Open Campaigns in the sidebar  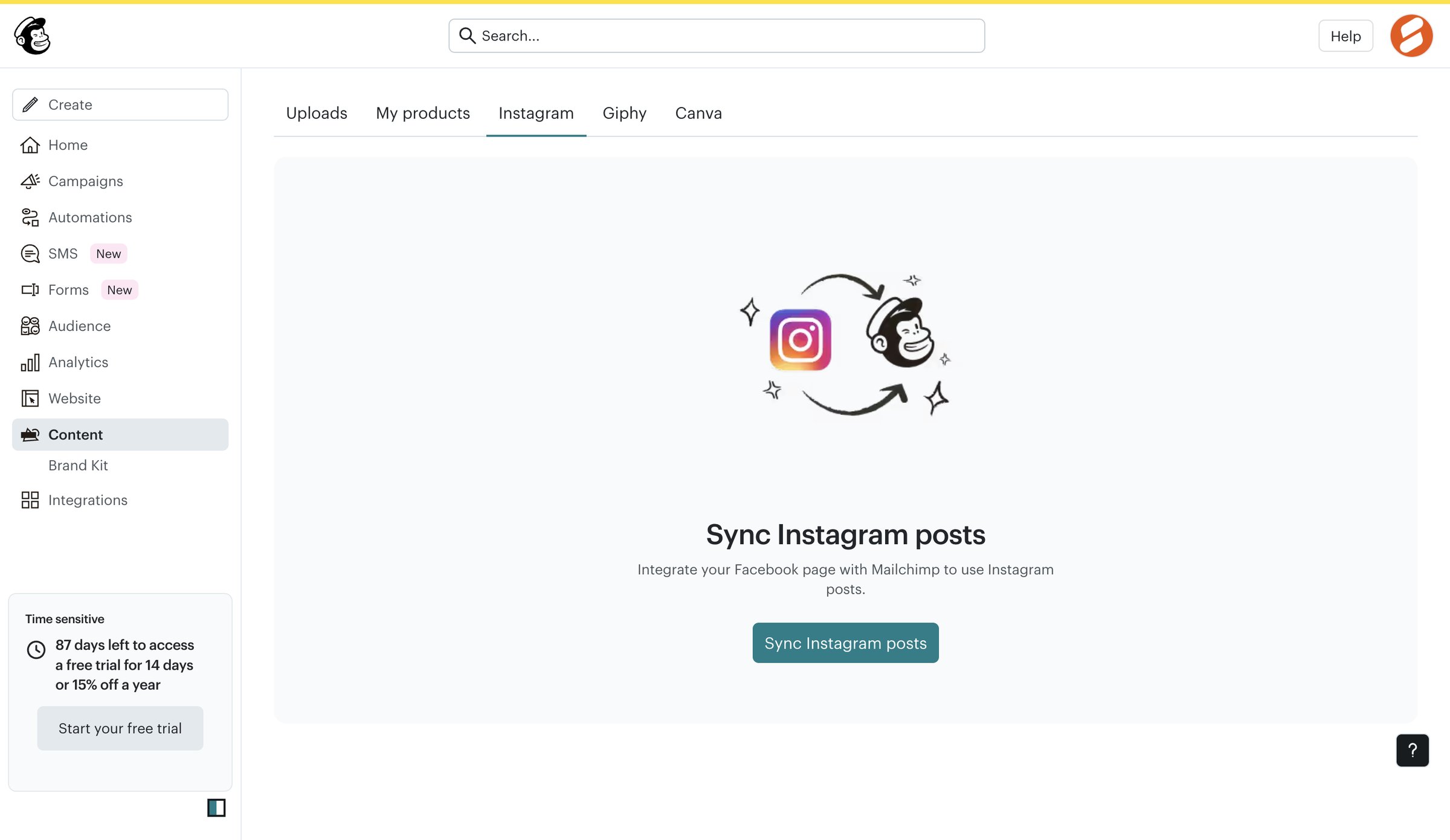(120, 181)
